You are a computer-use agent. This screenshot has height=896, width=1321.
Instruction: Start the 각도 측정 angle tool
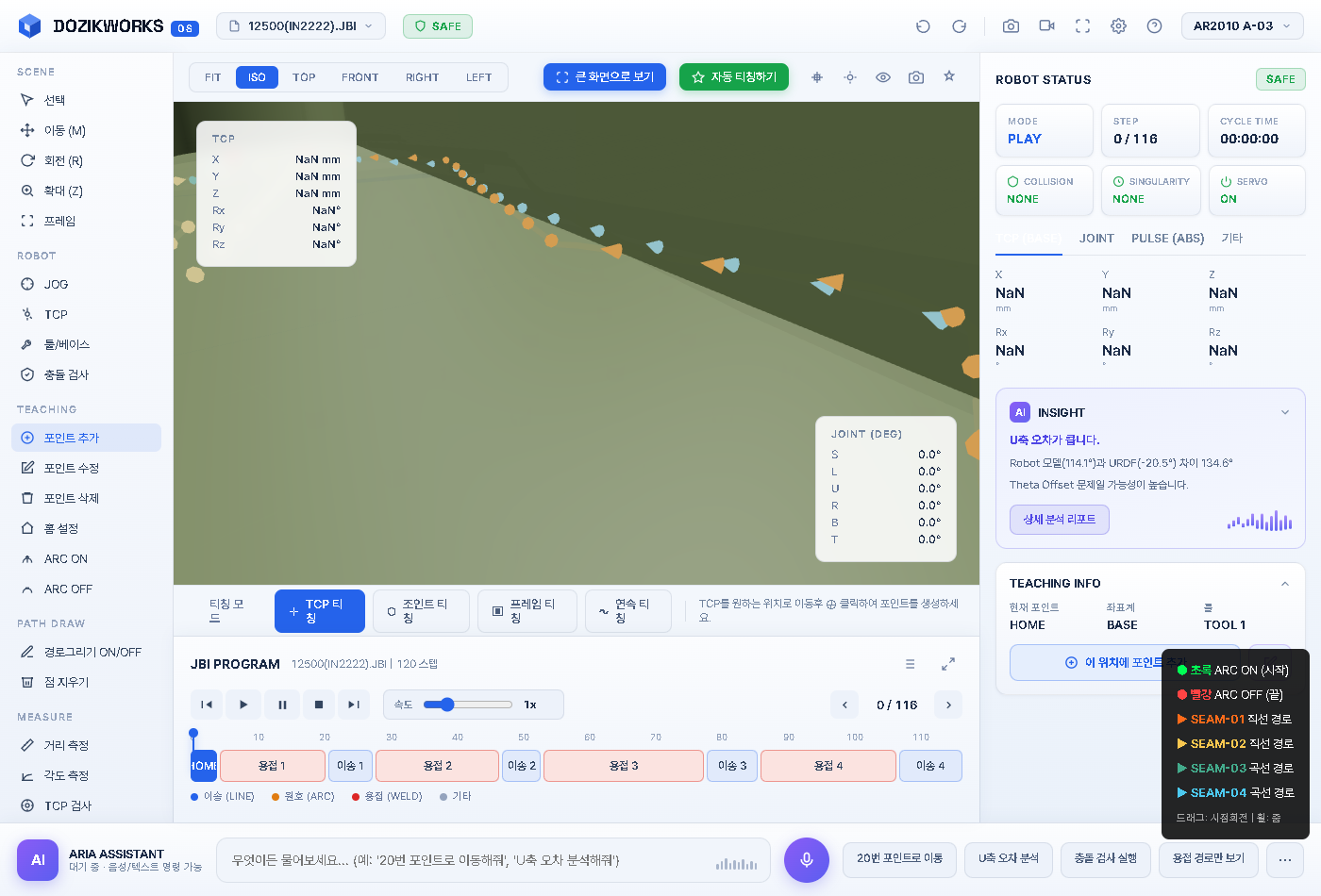click(86, 775)
